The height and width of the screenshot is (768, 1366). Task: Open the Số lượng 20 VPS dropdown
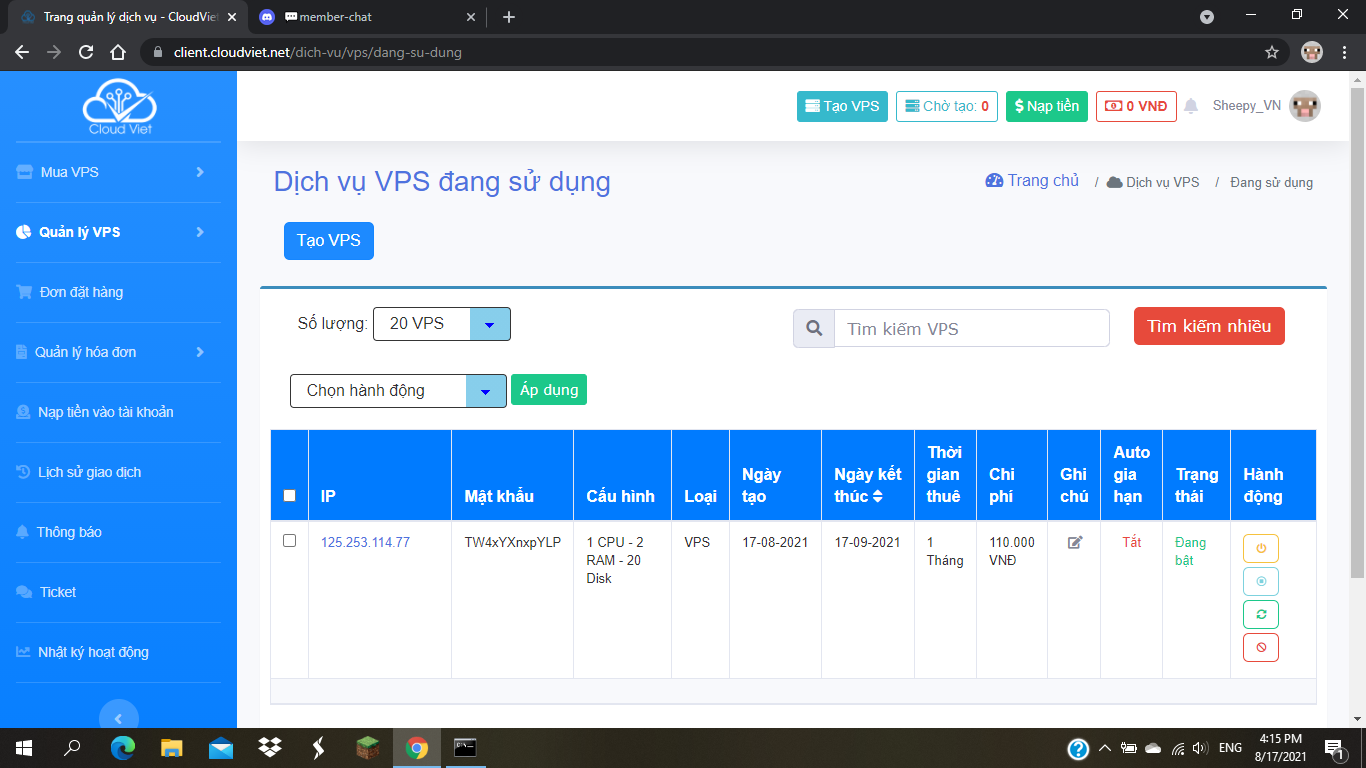pyautogui.click(x=441, y=324)
